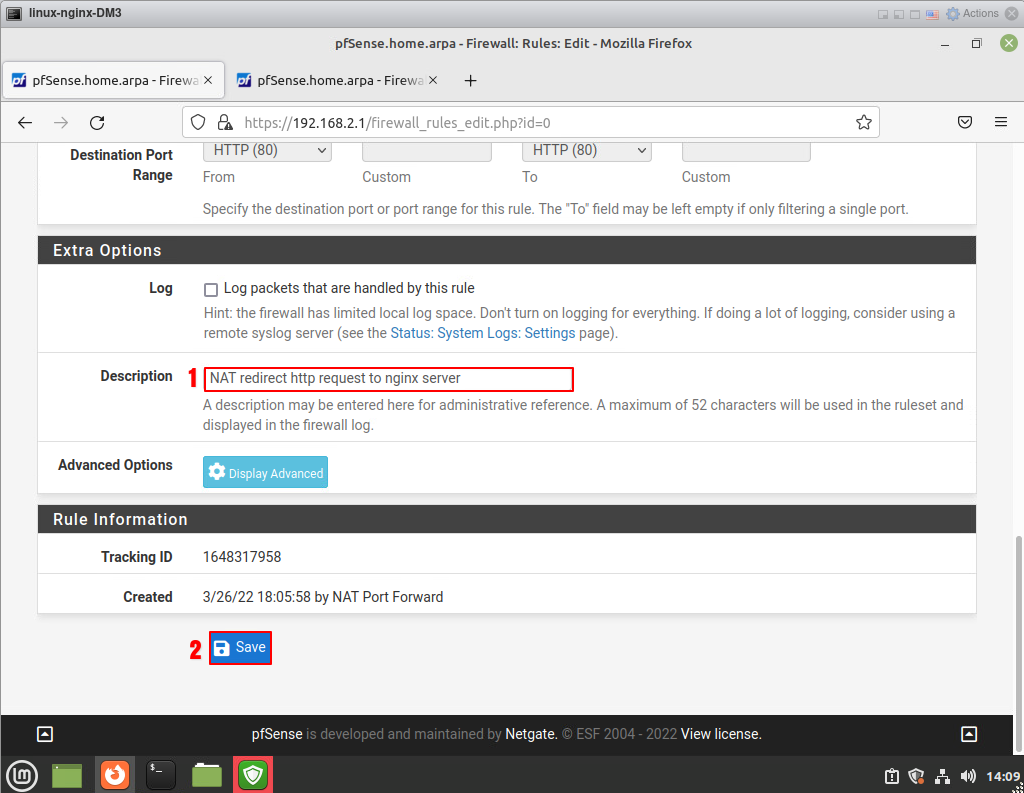Expand the Display Advanced options
Screen dimensions: 1024x793
coord(265,473)
